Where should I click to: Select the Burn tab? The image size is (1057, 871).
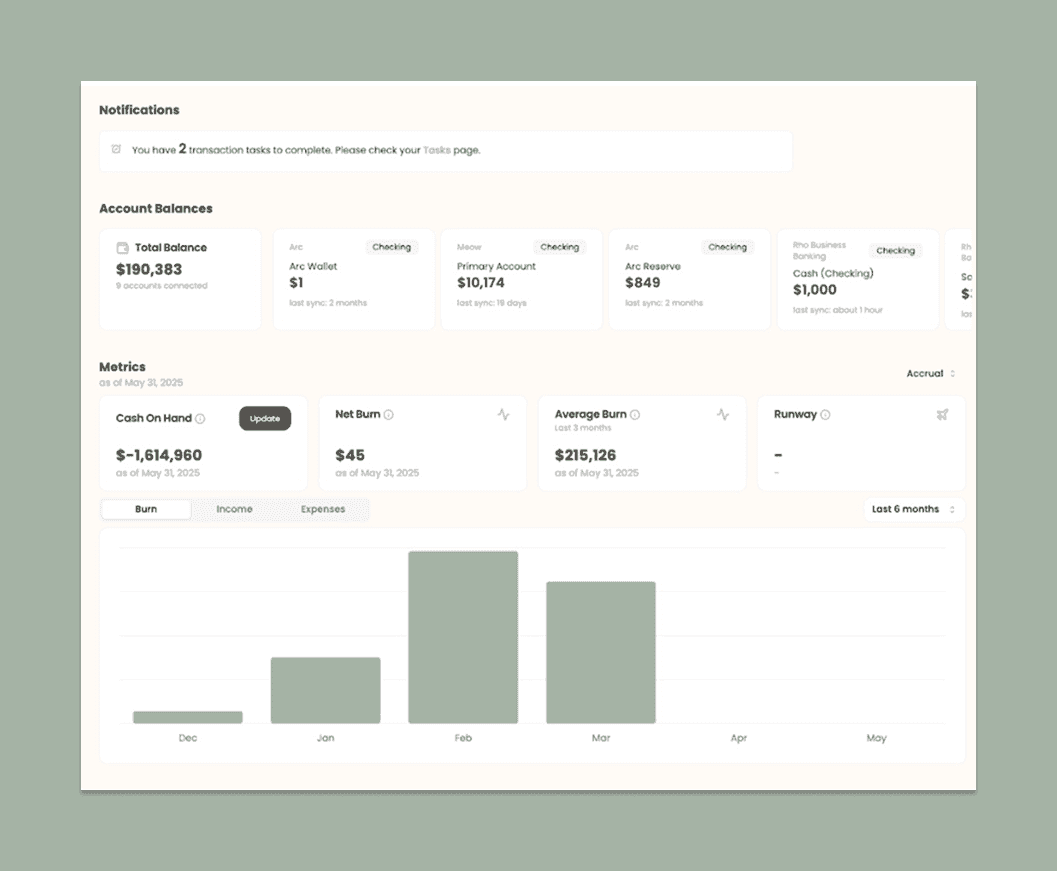145,509
